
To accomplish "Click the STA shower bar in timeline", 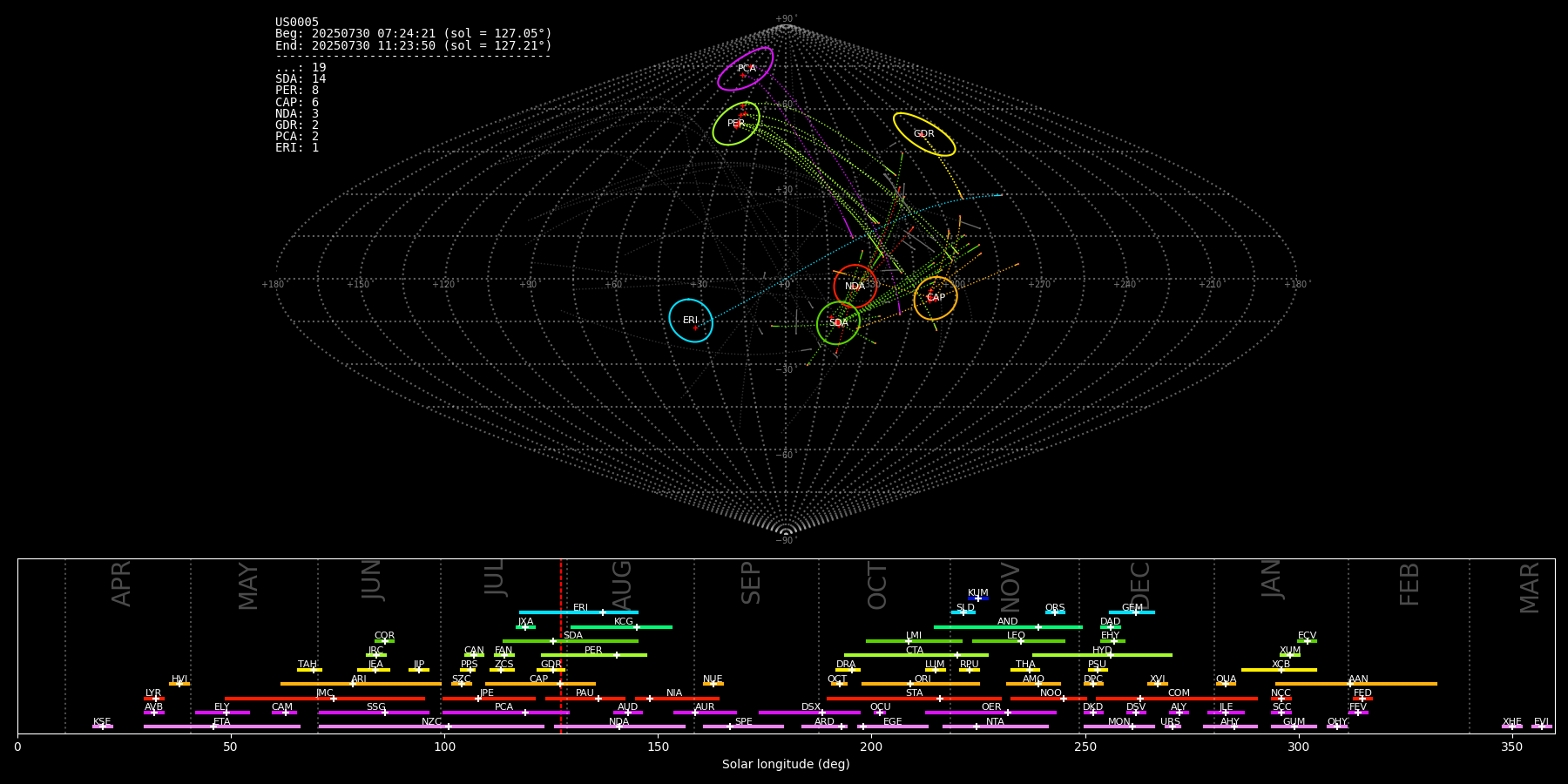I will tap(914, 699).
